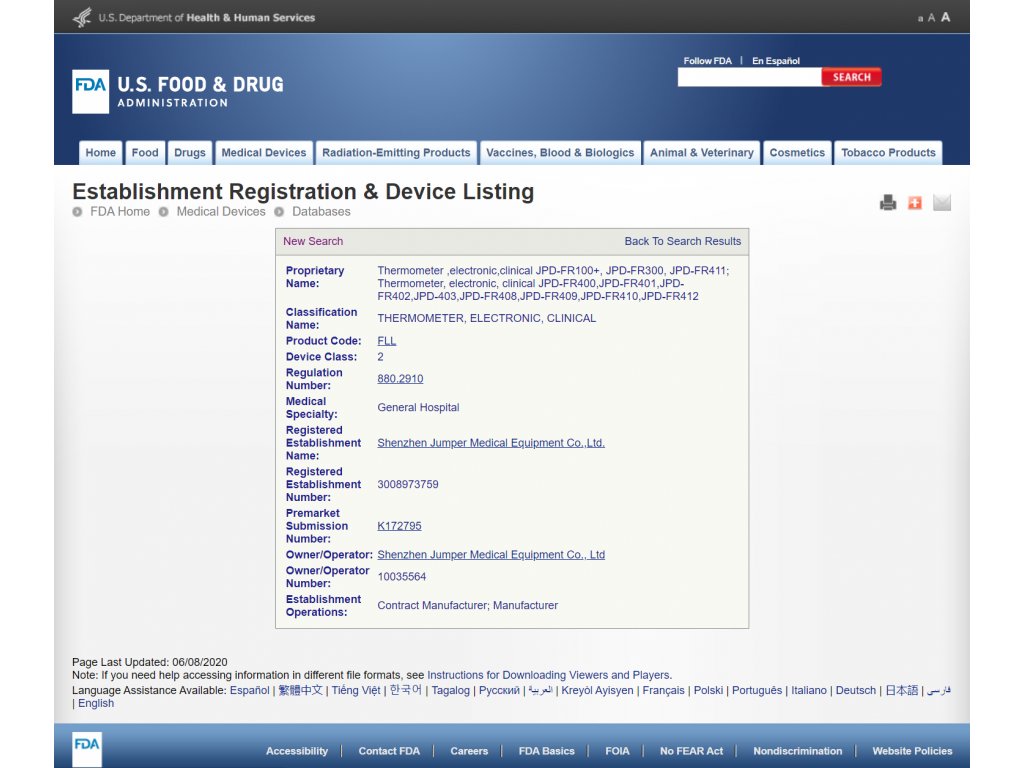Choose 日本語 language assistance
This screenshot has height=768, width=1024.
(x=902, y=690)
